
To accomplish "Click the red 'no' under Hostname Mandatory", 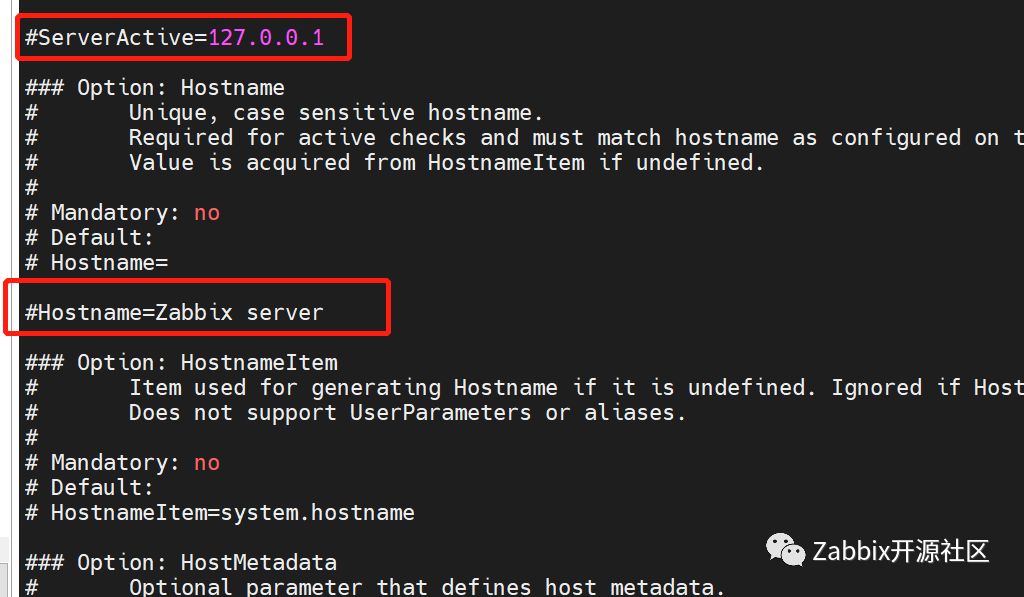I will [x=207, y=213].
